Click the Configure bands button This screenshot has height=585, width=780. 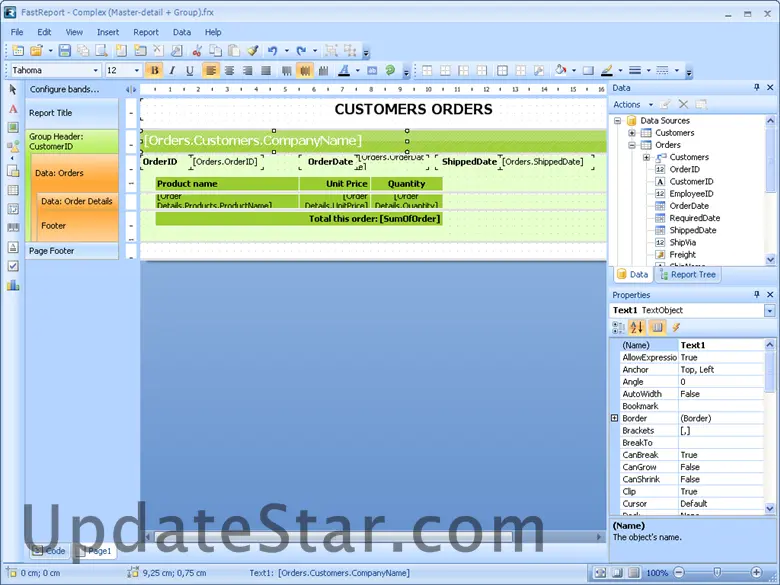click(64, 90)
